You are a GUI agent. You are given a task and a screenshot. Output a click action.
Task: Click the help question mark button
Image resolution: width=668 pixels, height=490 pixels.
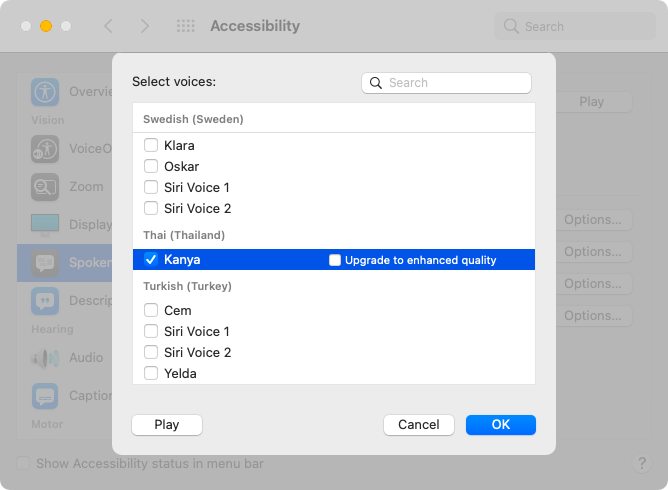[x=642, y=464]
